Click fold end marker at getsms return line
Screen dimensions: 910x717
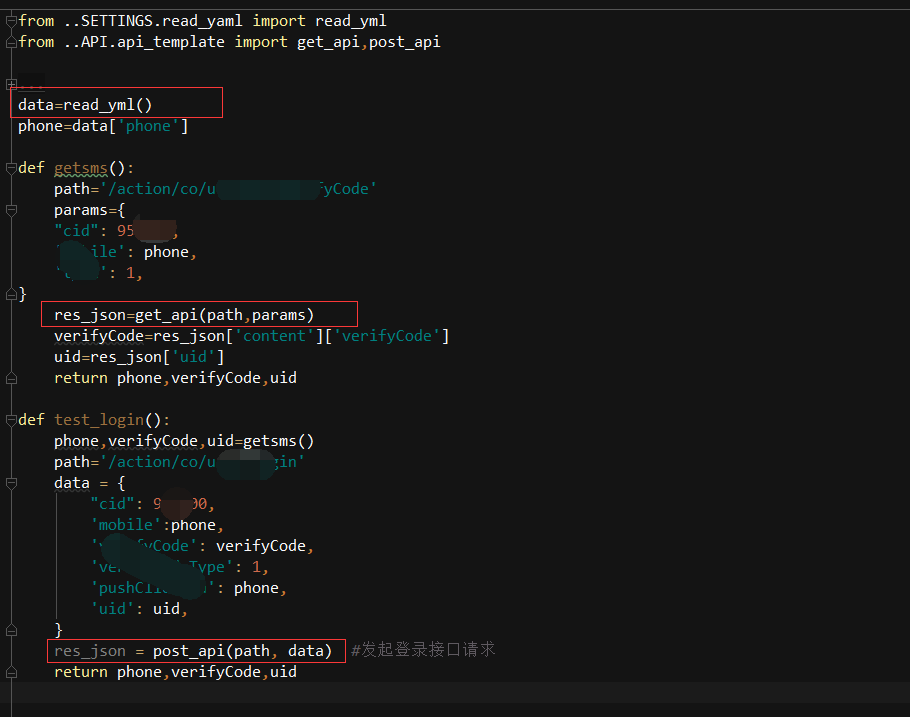(x=11, y=379)
